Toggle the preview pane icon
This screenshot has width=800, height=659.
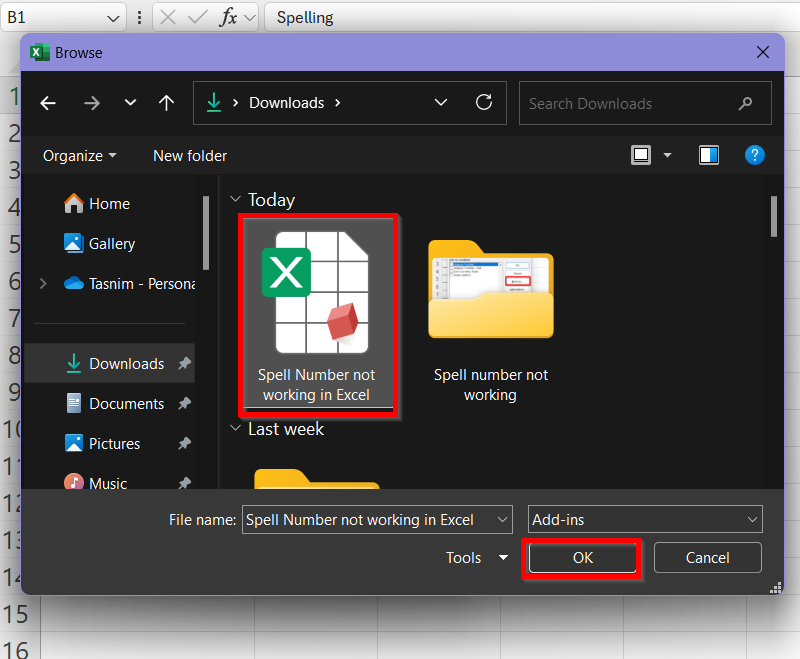tap(709, 155)
